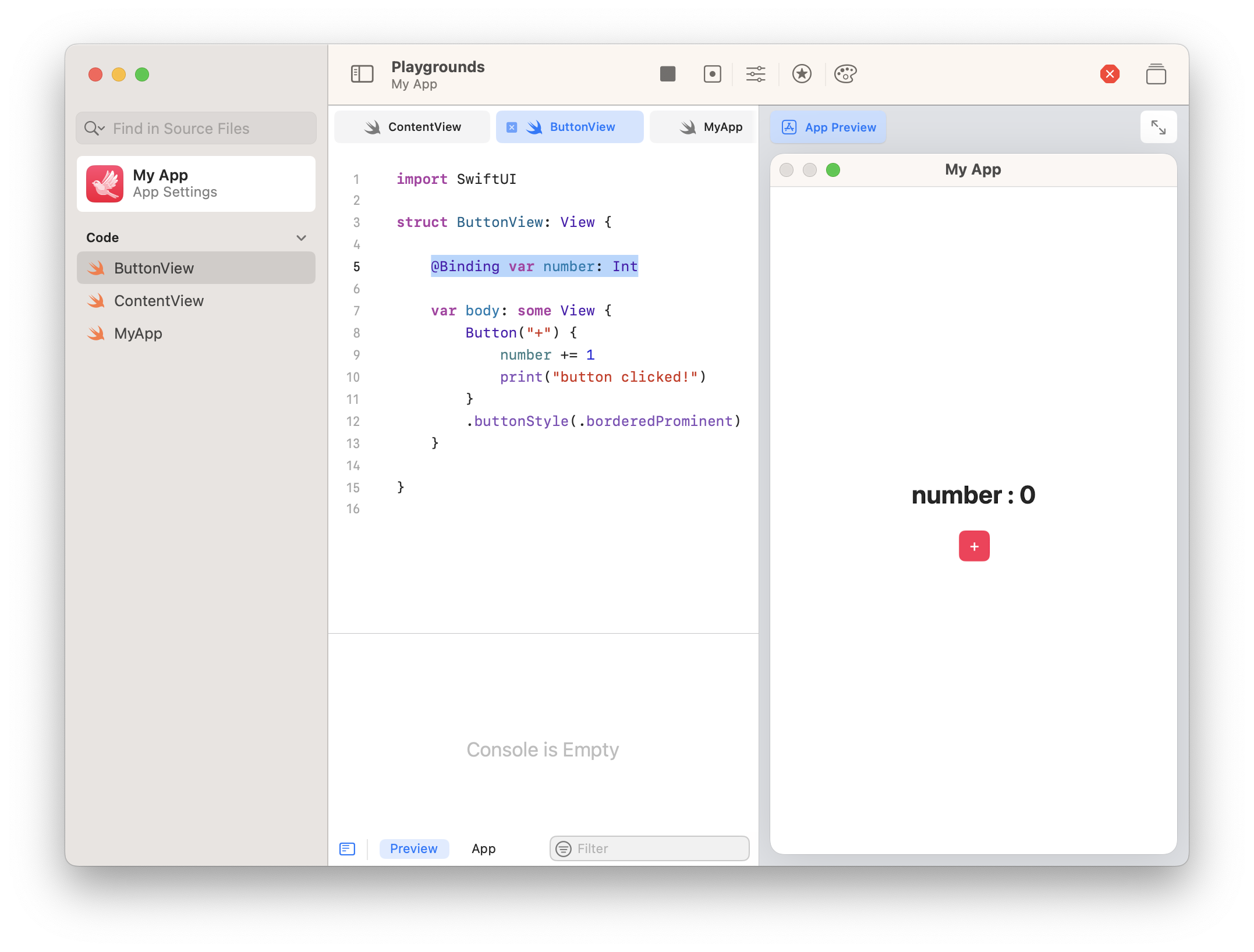Switch console to Preview output

(413, 848)
